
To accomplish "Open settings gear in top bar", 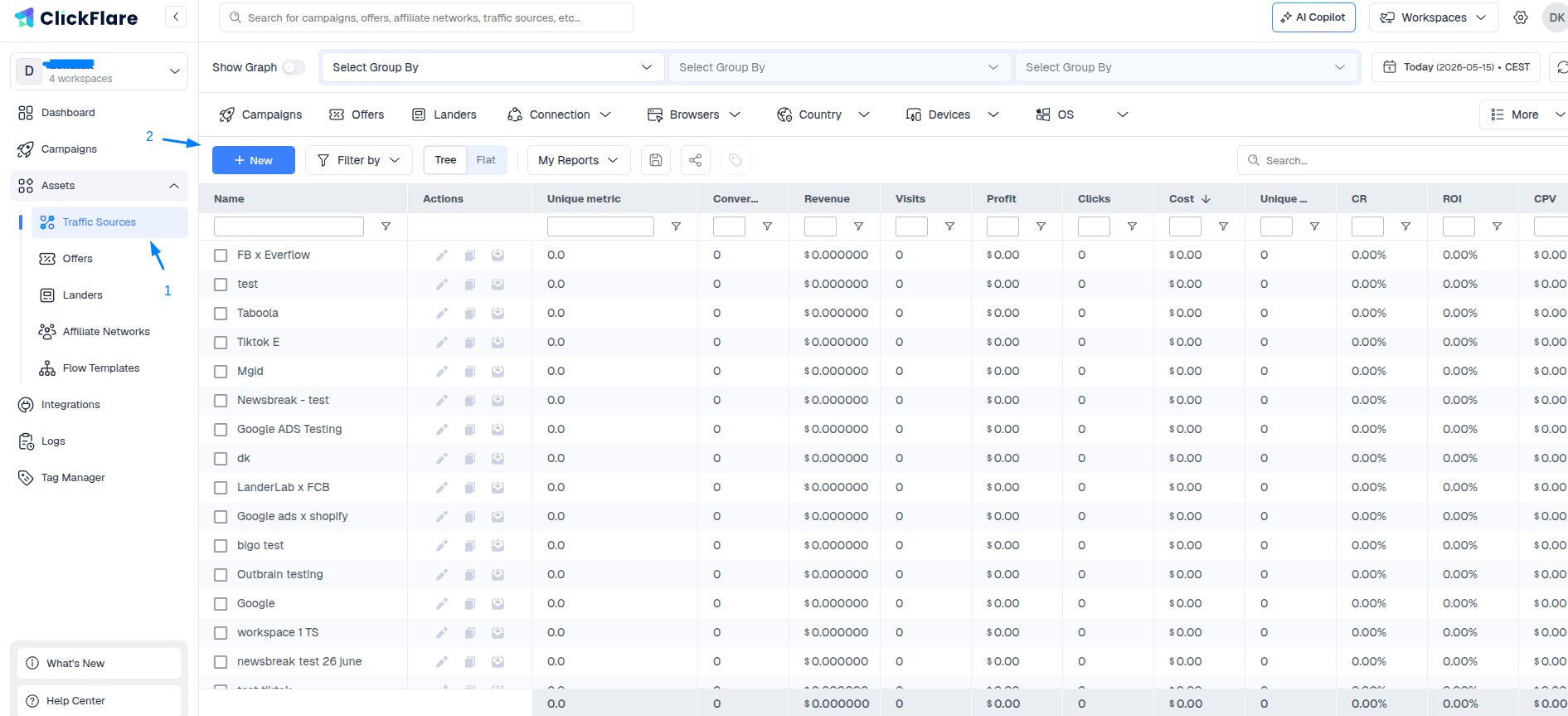I will [1521, 17].
